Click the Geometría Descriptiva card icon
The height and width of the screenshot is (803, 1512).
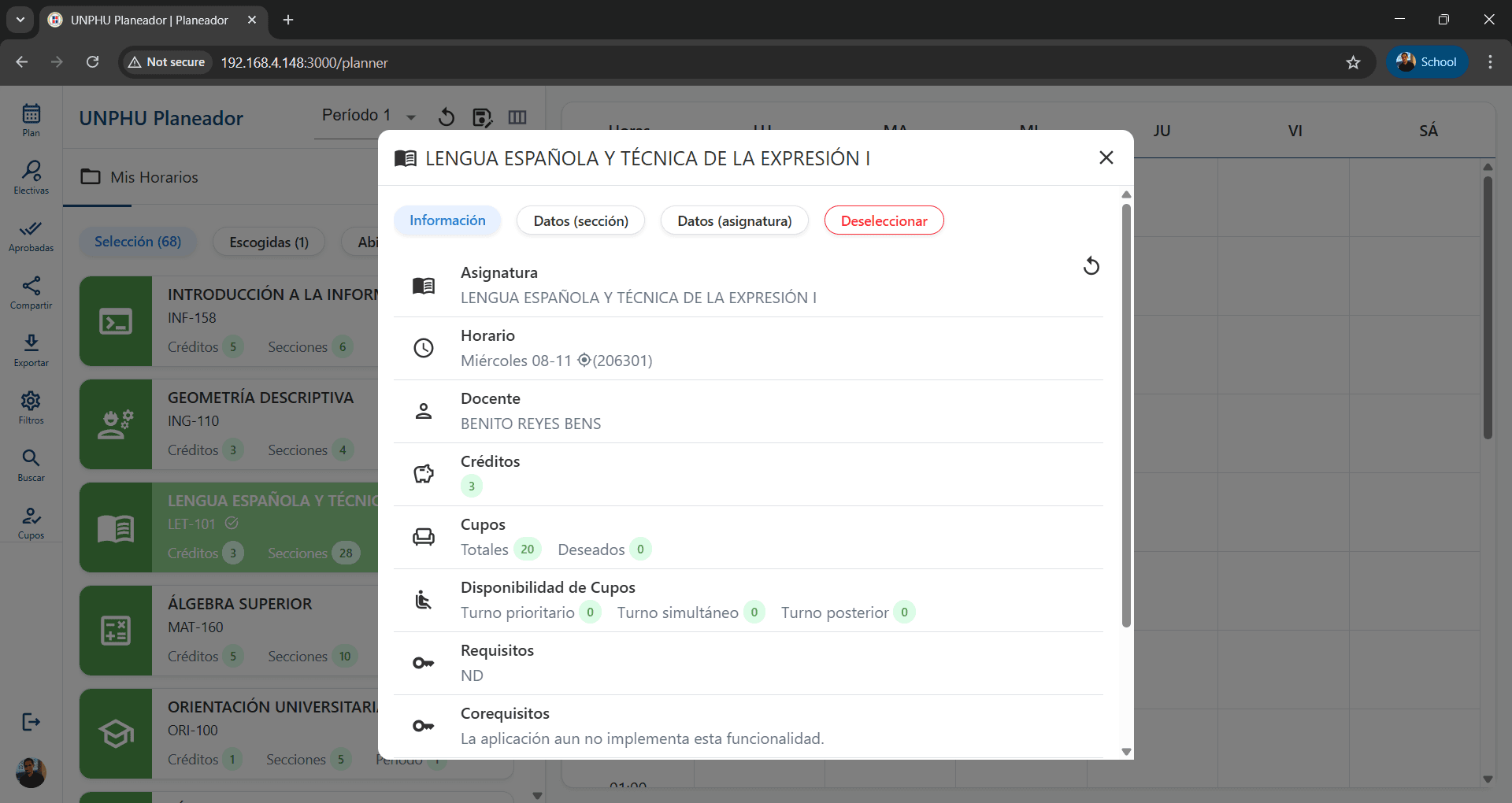coord(116,424)
